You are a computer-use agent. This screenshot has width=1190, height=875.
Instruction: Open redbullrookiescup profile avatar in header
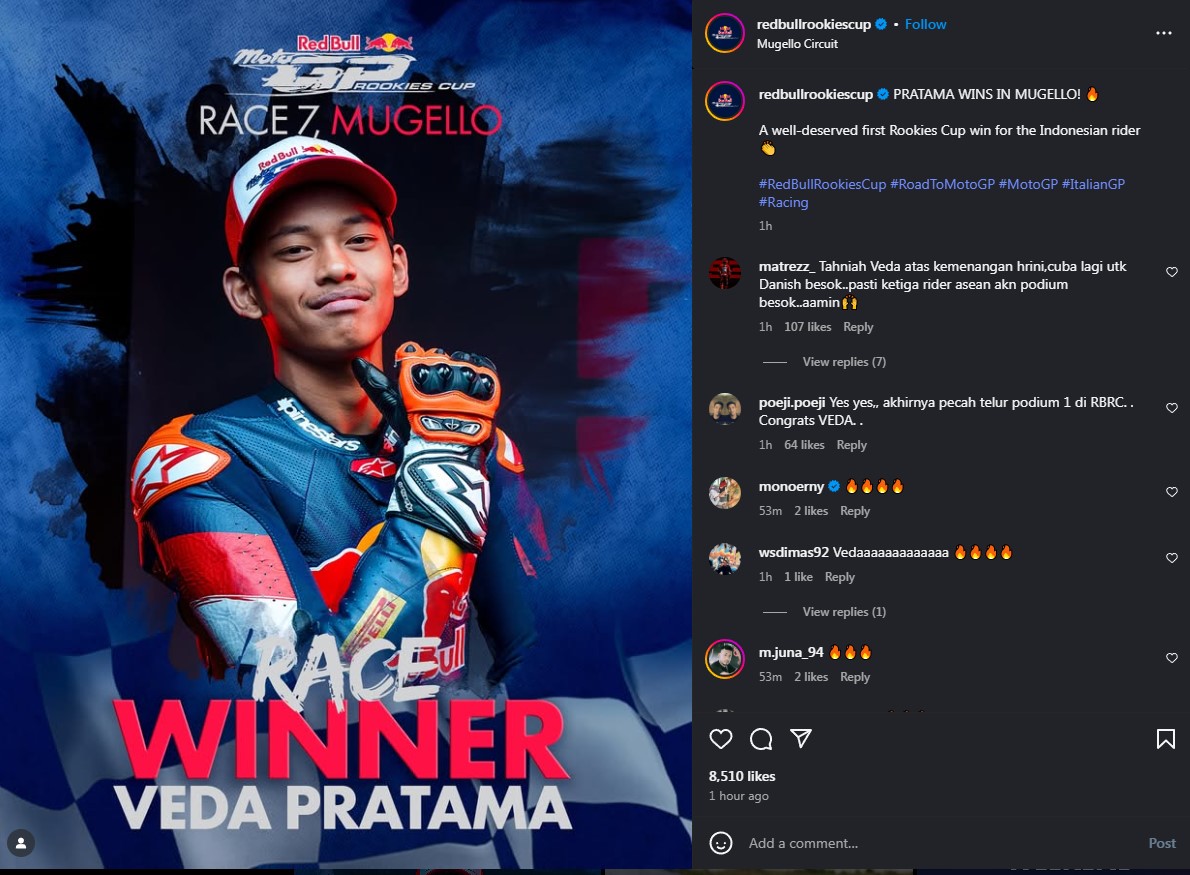[725, 33]
